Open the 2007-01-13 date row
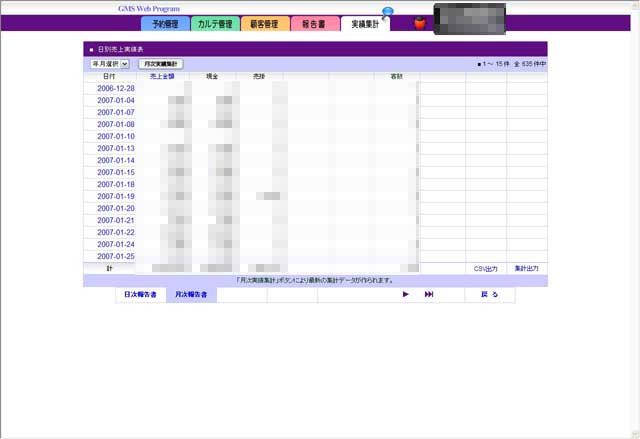This screenshot has height=439, width=640. [116, 148]
